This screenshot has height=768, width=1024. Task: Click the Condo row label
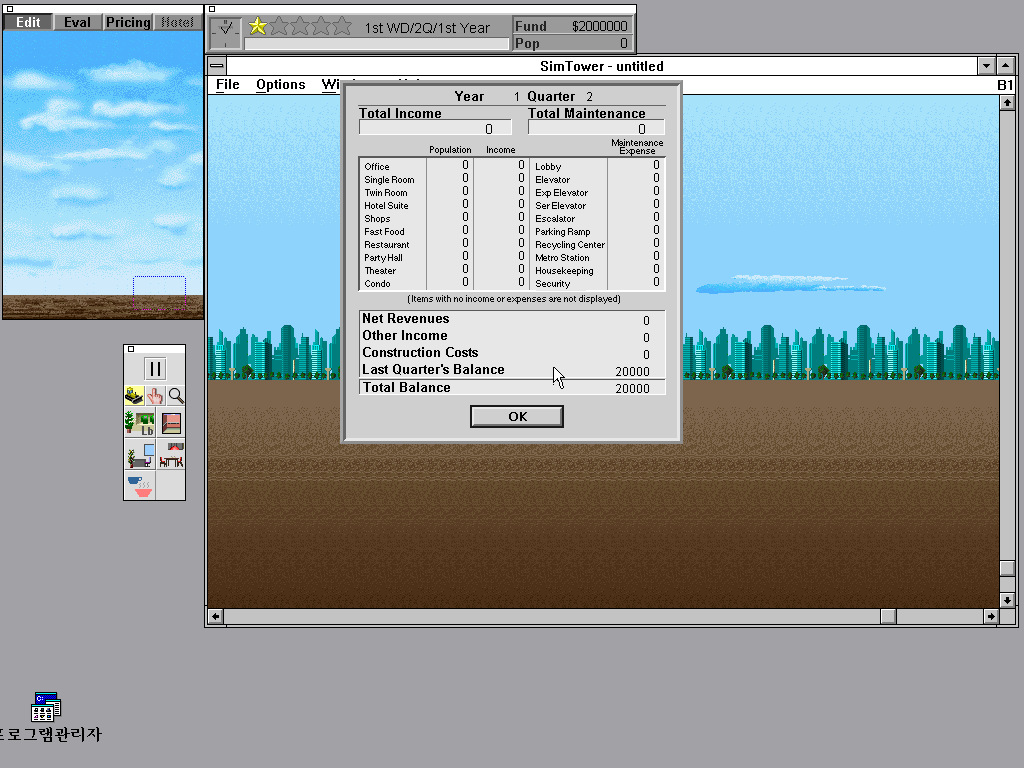[377, 284]
